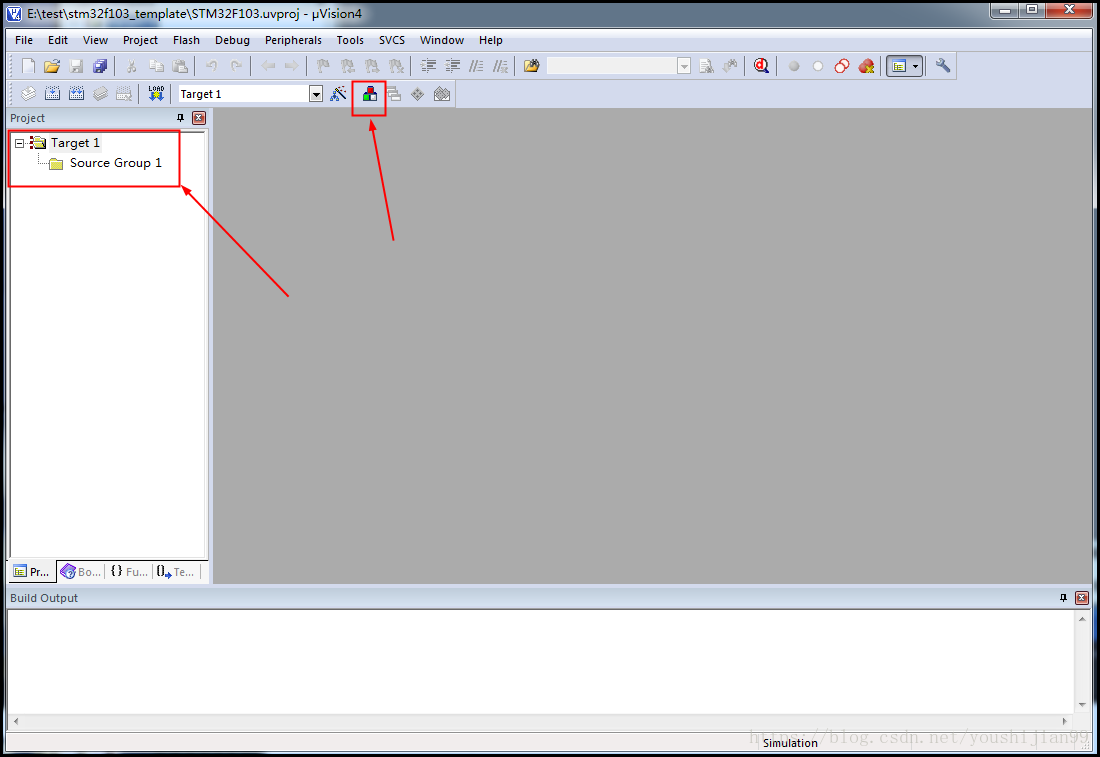
Task: Select the Target 1 tree item
Action: click(75, 143)
